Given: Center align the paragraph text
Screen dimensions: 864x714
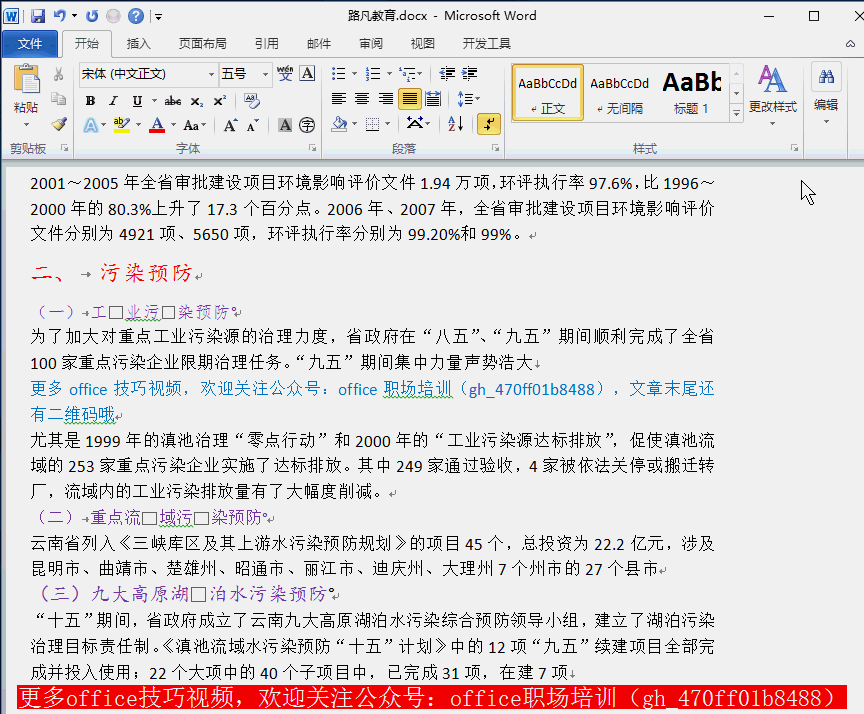Looking at the screenshot, I should pos(361,99).
